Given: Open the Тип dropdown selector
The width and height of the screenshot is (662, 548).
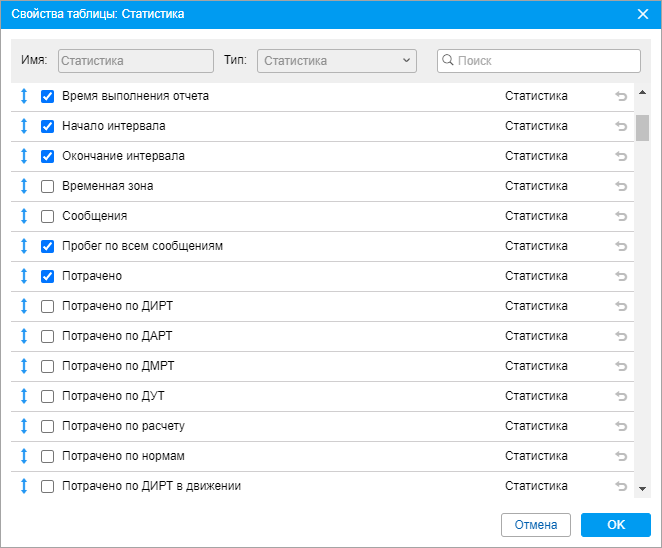Looking at the screenshot, I should (336, 61).
